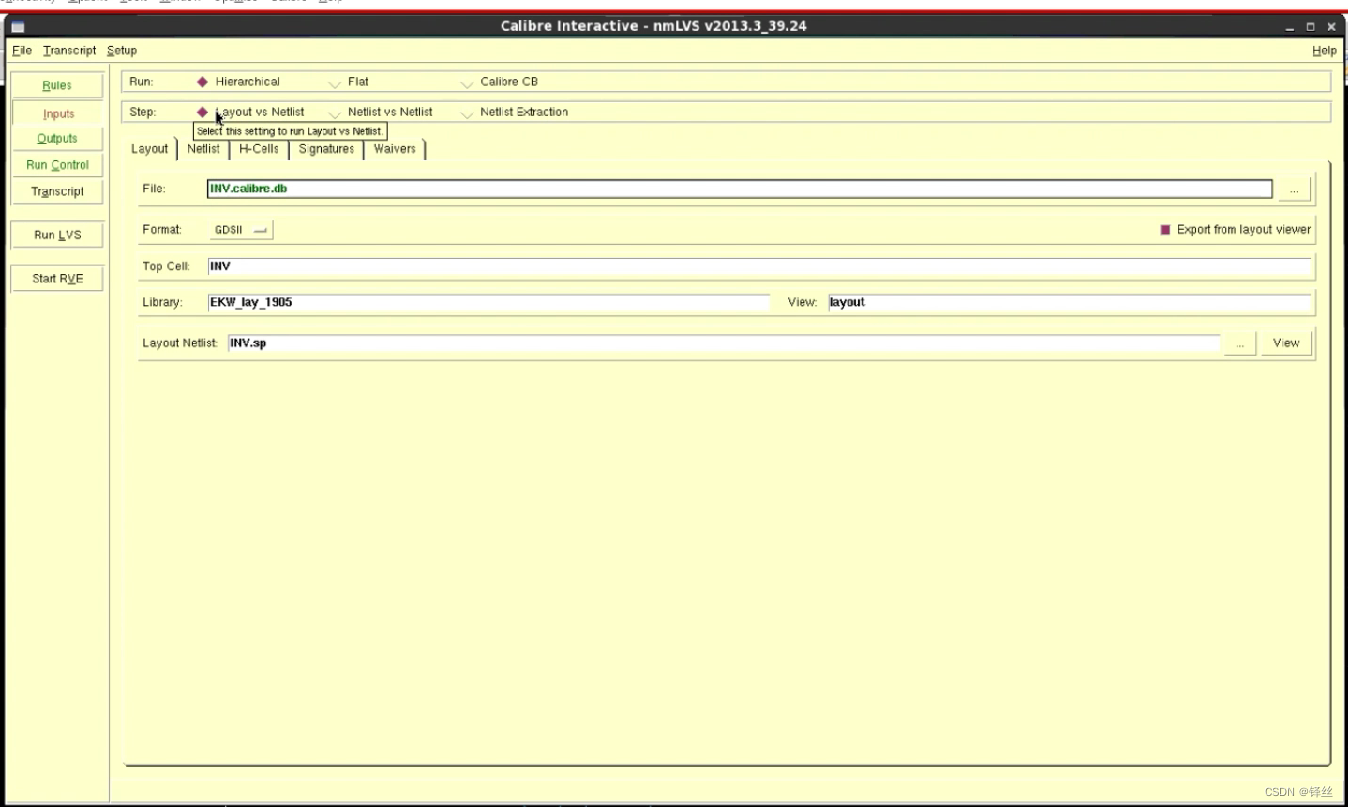
Task: Select the Hierarchical run option
Action: 239,82
